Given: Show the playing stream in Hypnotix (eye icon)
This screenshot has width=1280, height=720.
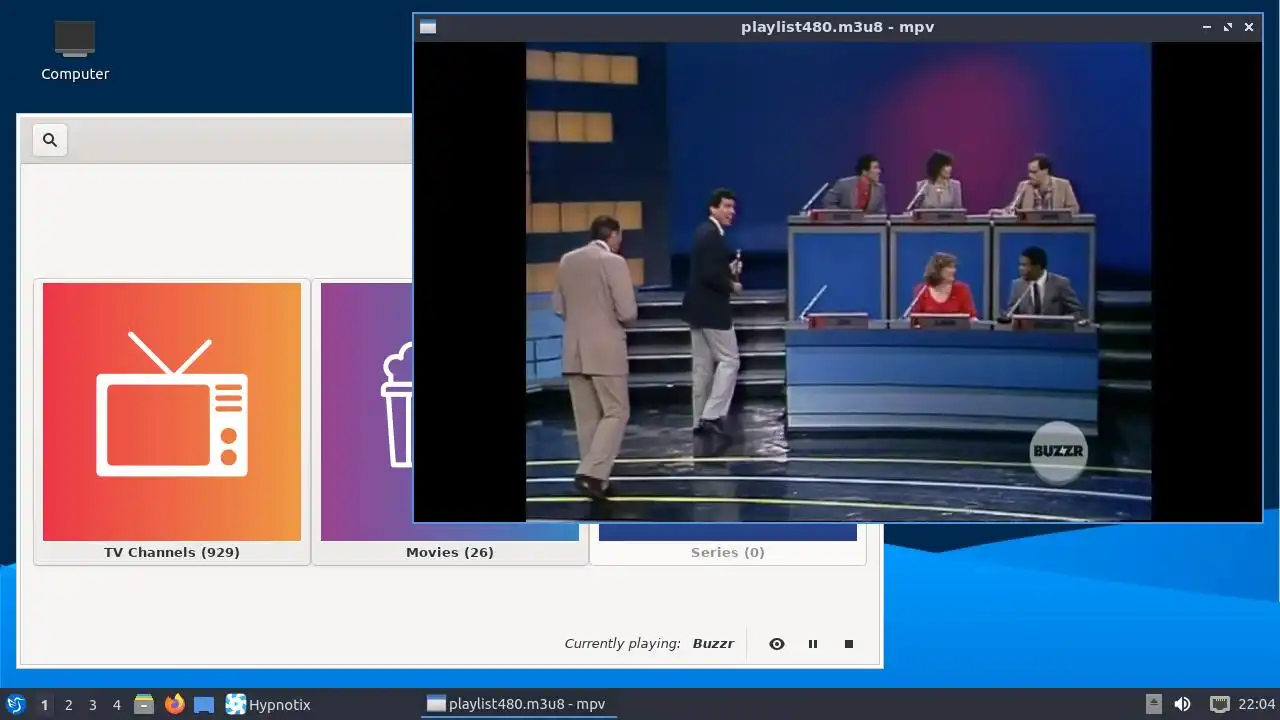Looking at the screenshot, I should [777, 644].
